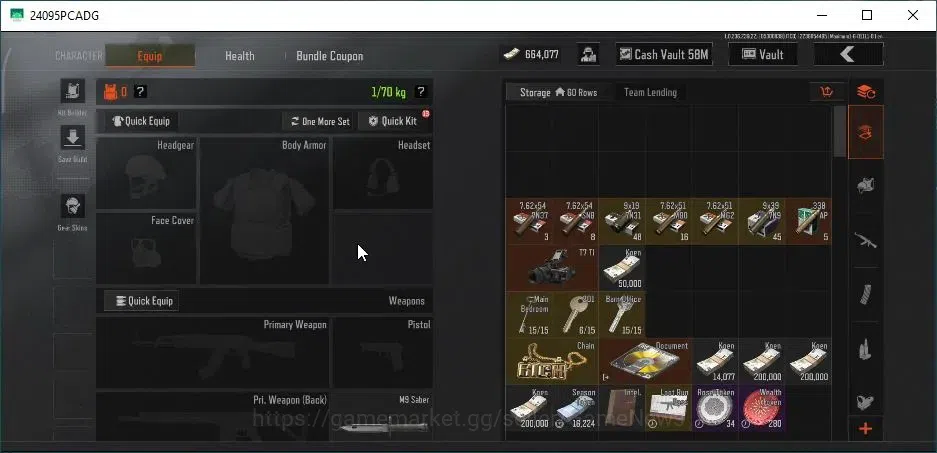Select the 9x39 7N9 ammo stack

(761, 221)
